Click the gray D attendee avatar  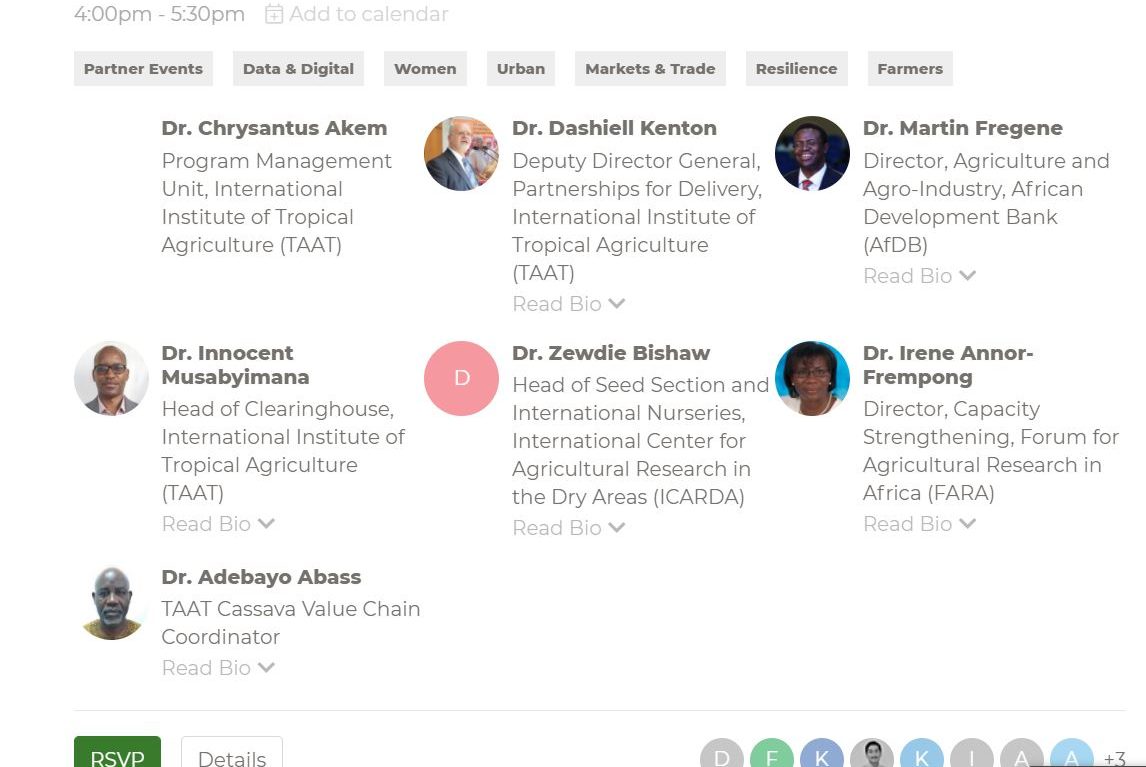tap(721, 757)
